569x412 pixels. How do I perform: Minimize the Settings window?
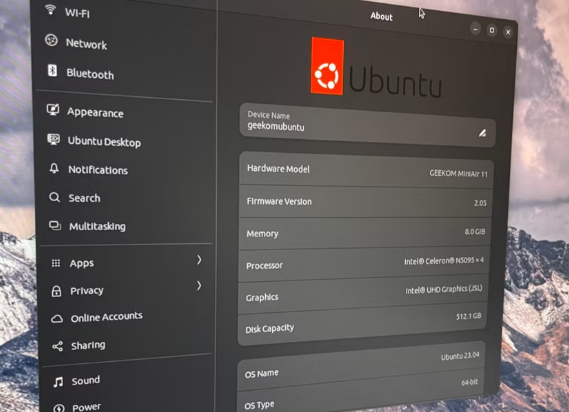click(x=475, y=29)
